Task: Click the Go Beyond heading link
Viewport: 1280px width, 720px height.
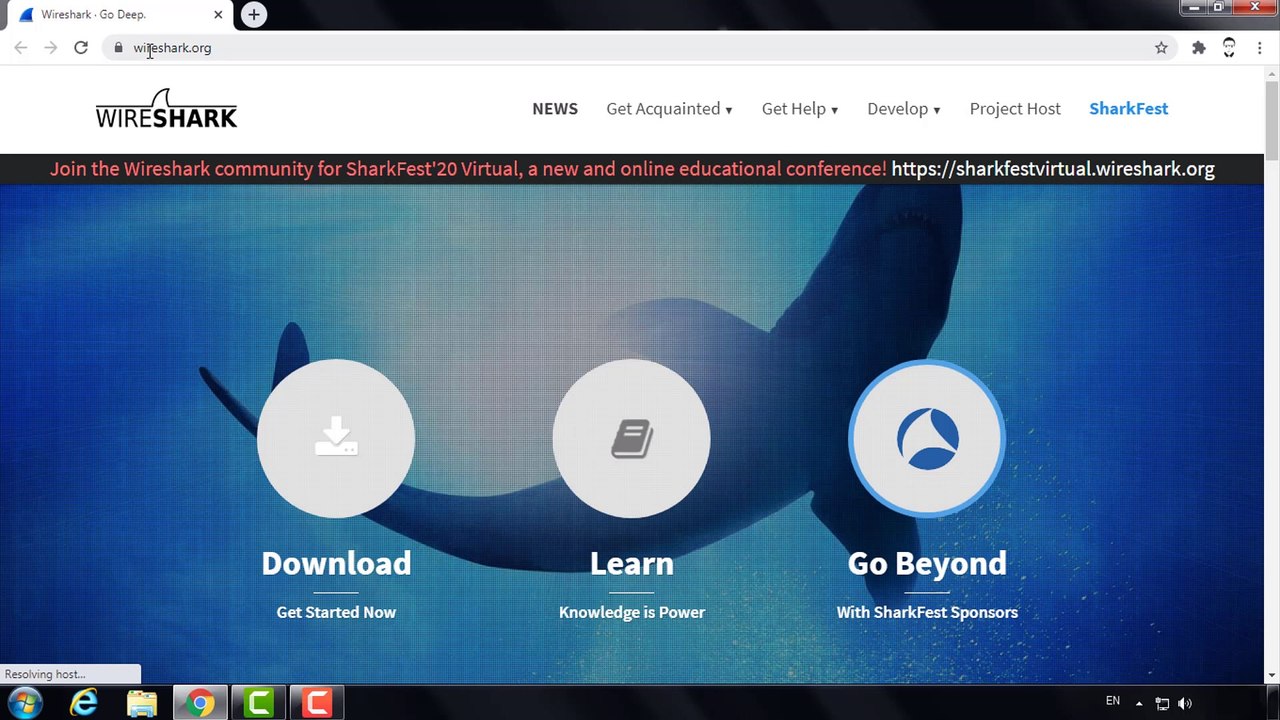Action: (x=927, y=563)
